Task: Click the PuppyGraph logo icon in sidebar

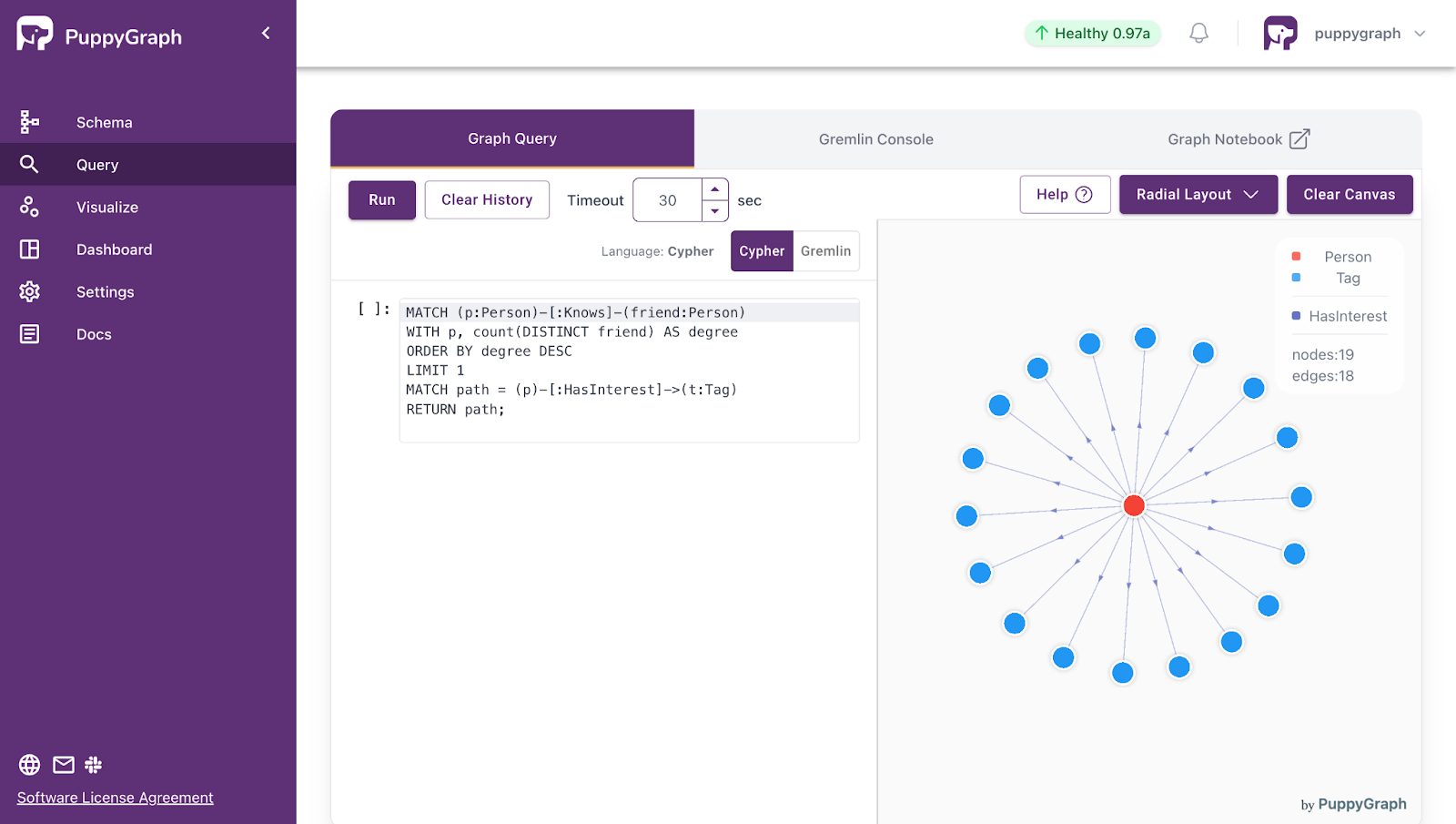Action: 35,34
